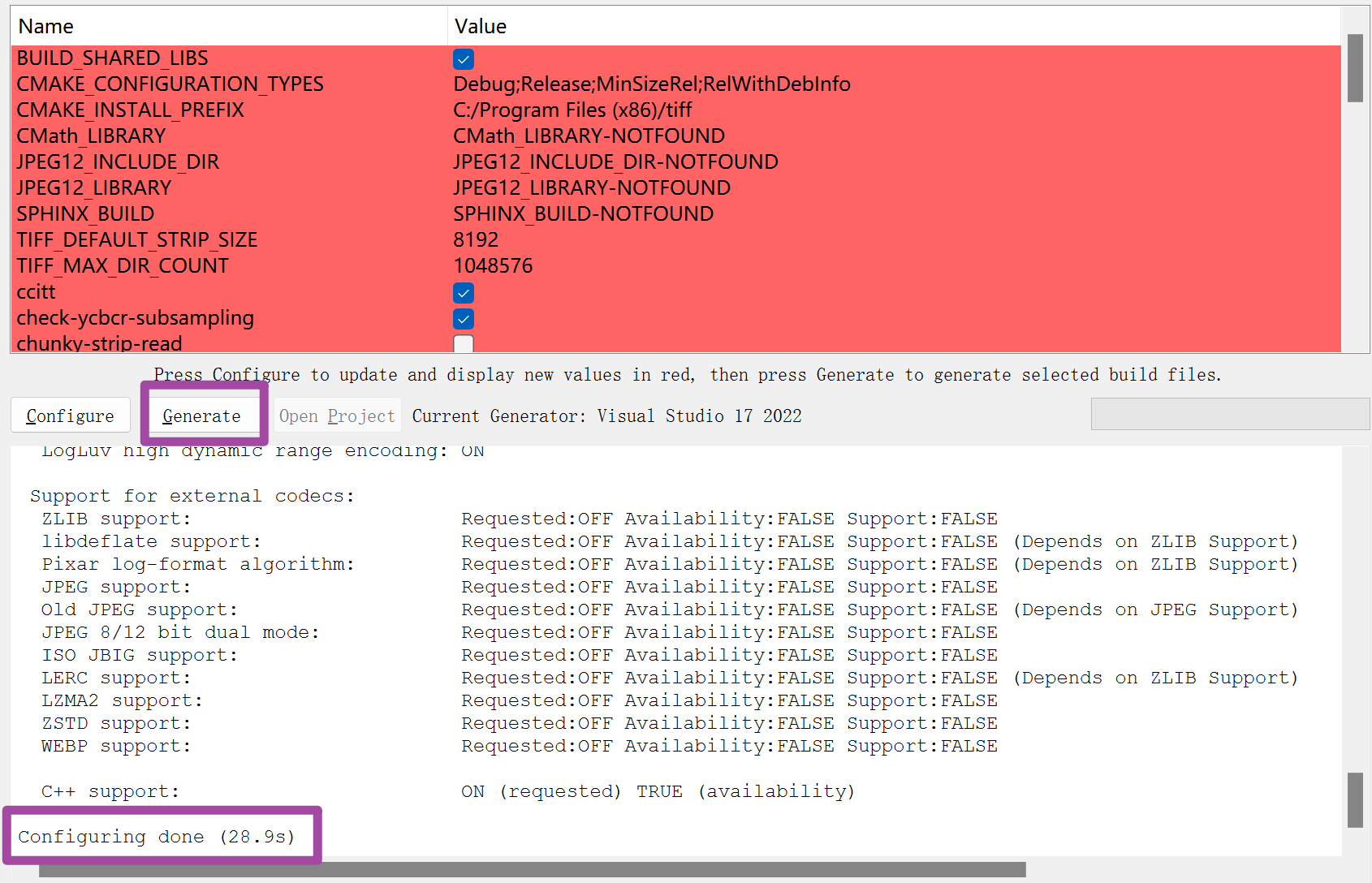Click the Value column header
The image size is (1372, 883).
[480, 25]
